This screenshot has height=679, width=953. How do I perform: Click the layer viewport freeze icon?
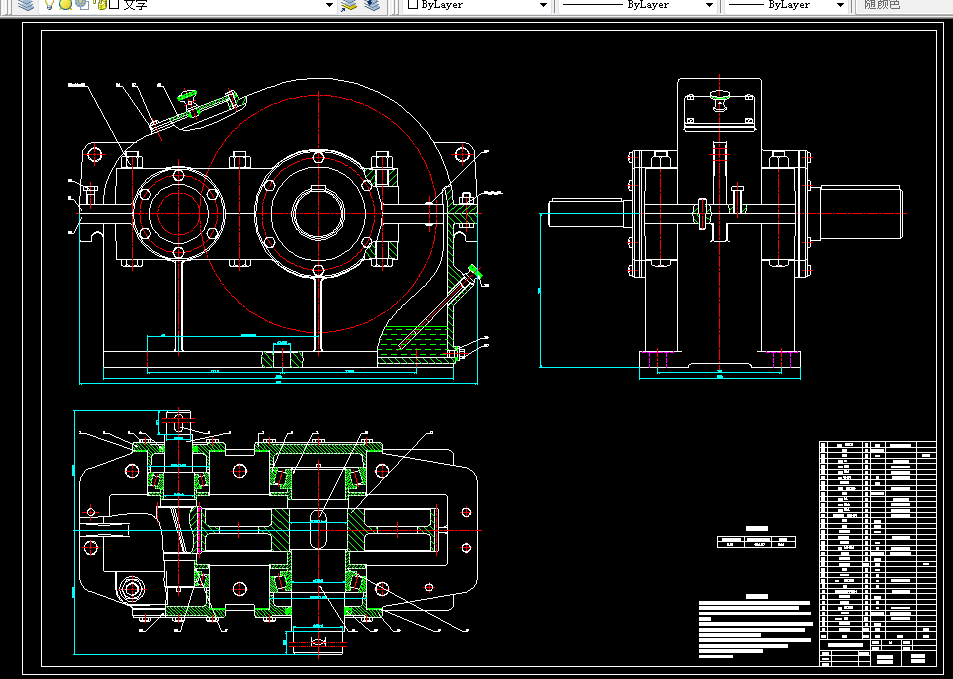[x=81, y=5]
